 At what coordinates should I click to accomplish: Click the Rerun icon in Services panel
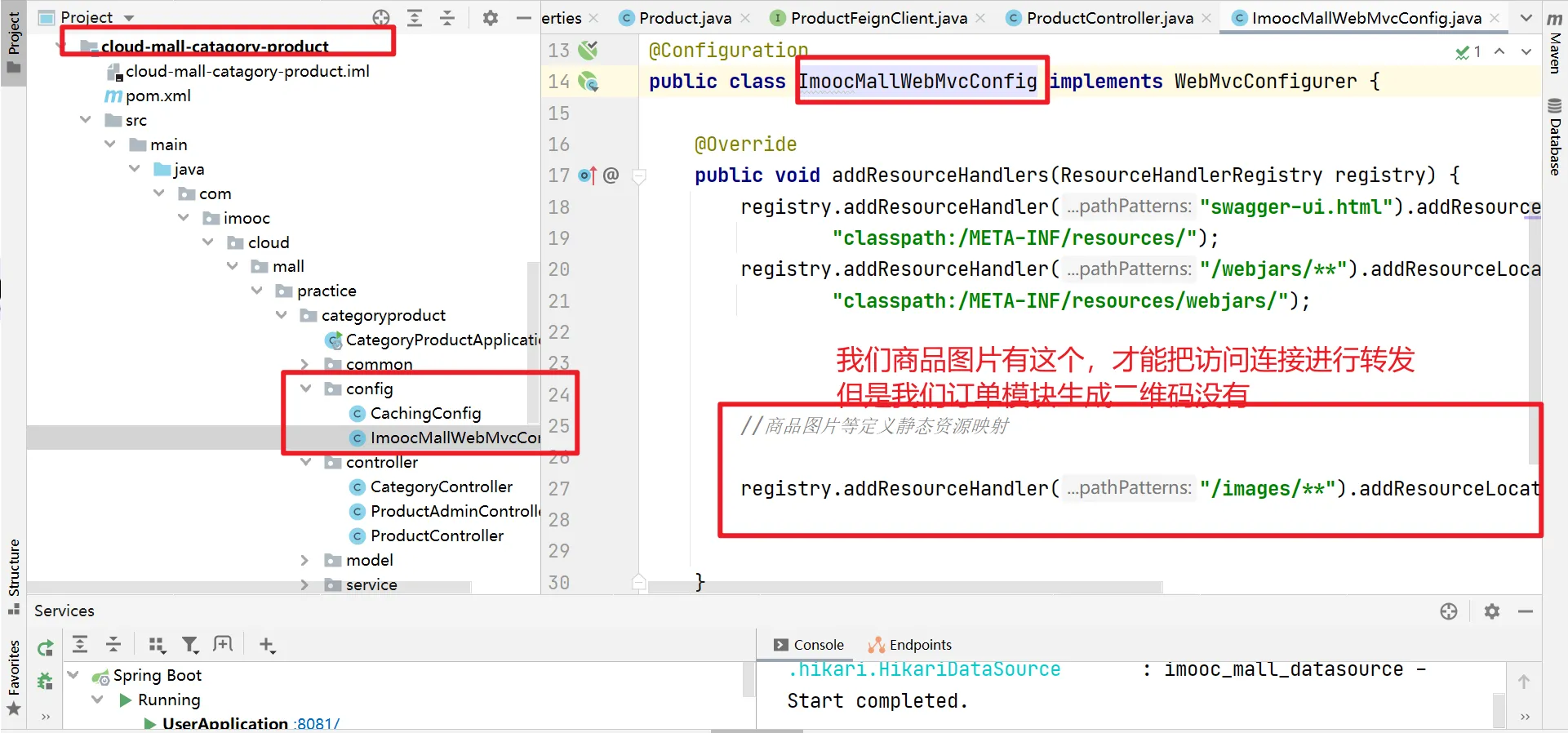(x=46, y=648)
